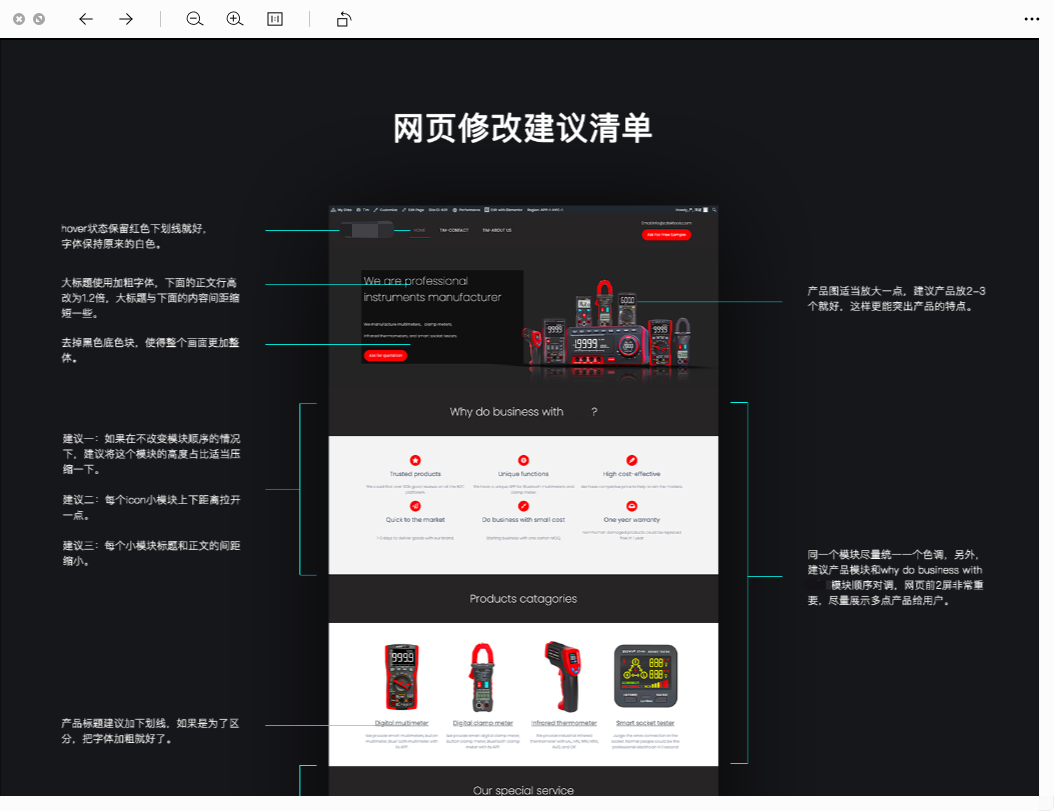Click the zoom out tool in the toolbar
Image resolution: width=1054 pixels, height=811 pixels.
pyautogui.click(x=194, y=18)
